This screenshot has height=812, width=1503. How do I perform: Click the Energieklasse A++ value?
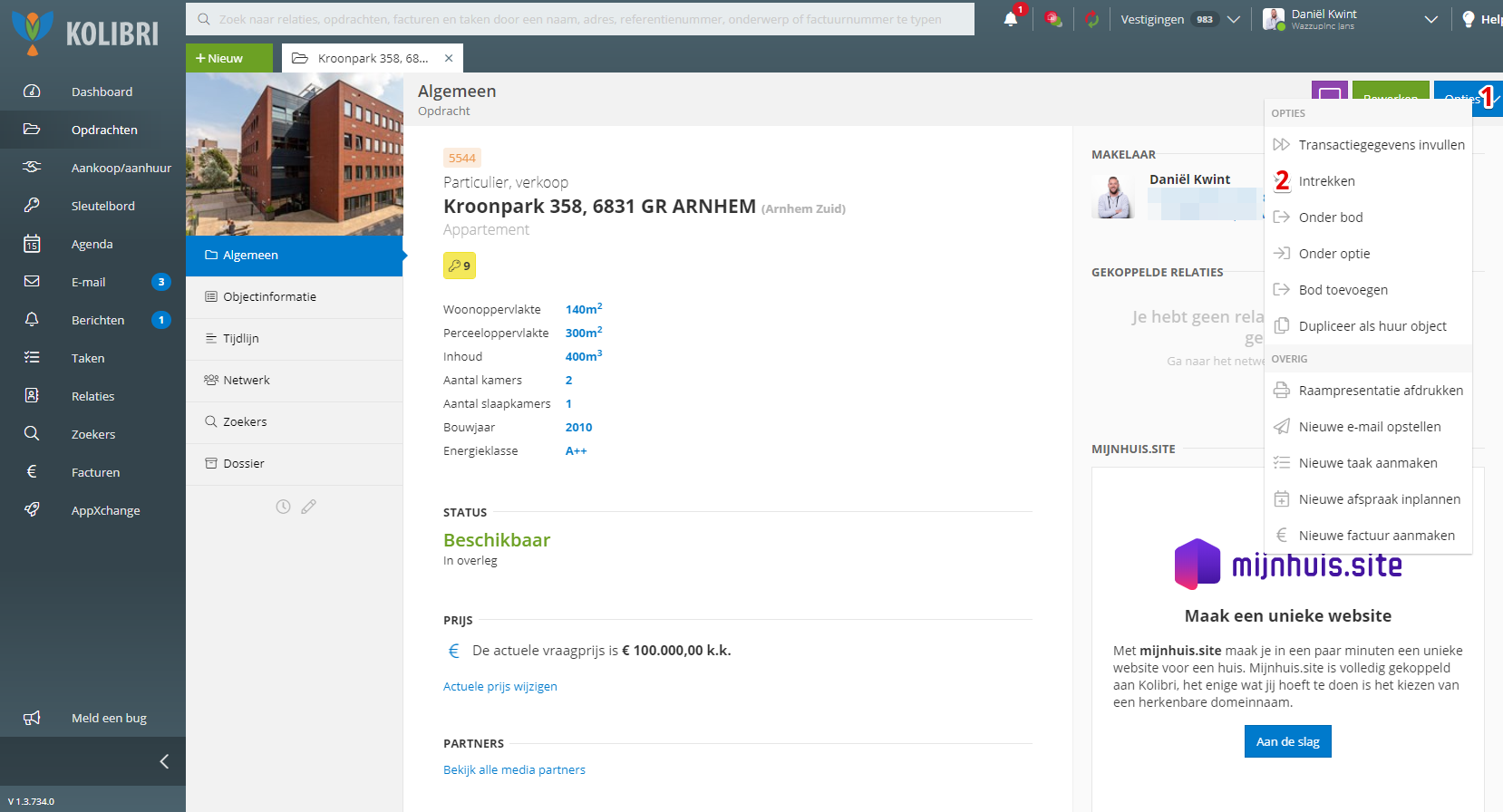point(577,450)
